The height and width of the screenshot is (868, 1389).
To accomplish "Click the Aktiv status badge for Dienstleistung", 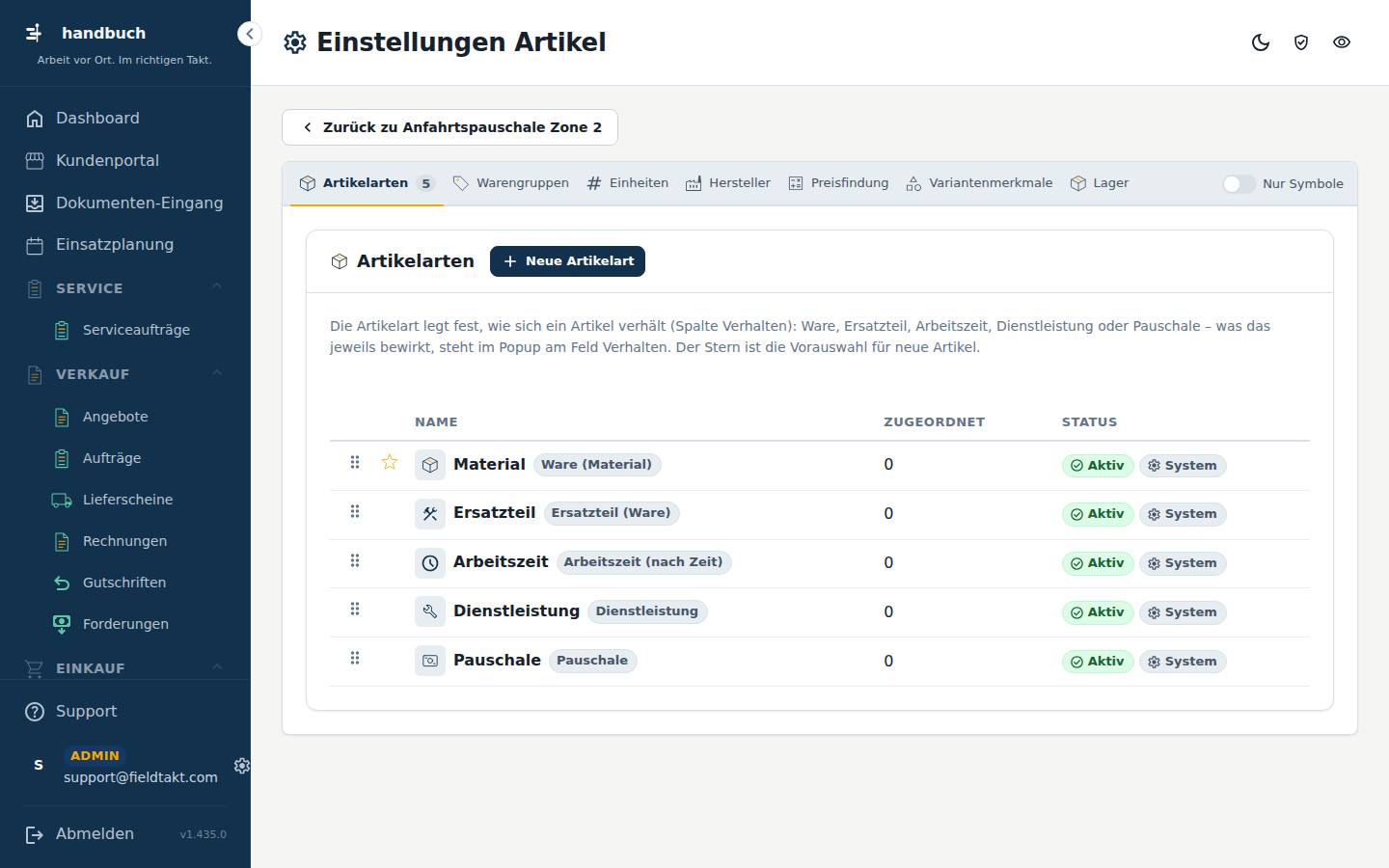I will click(1098, 612).
